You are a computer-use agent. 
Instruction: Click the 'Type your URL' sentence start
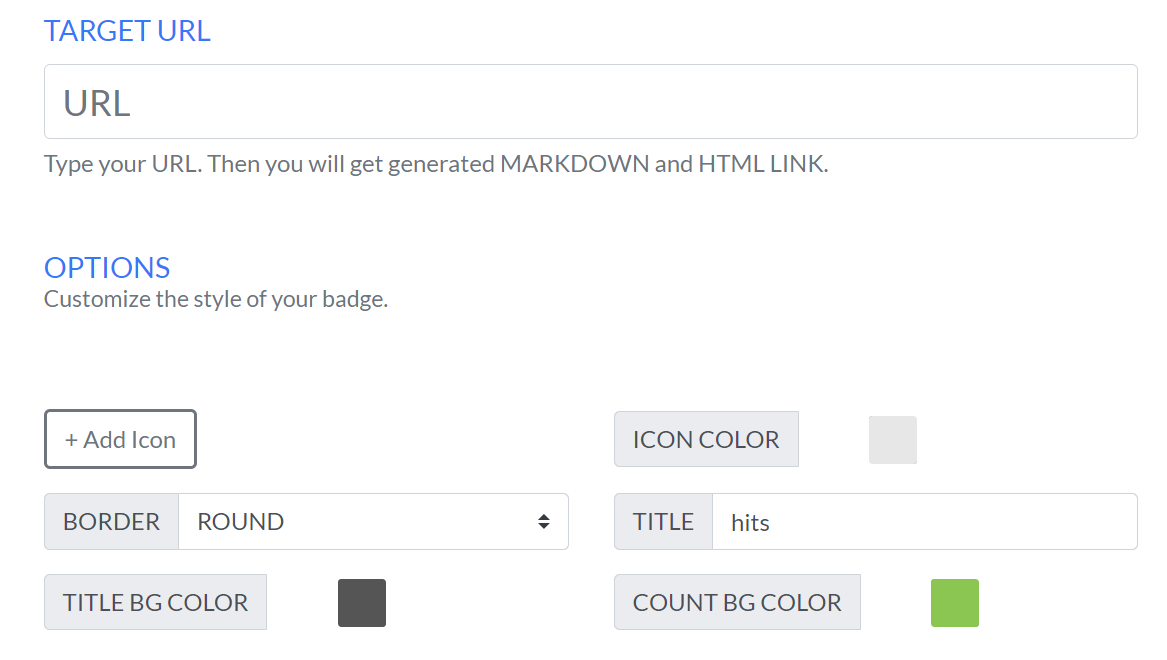pos(122,164)
